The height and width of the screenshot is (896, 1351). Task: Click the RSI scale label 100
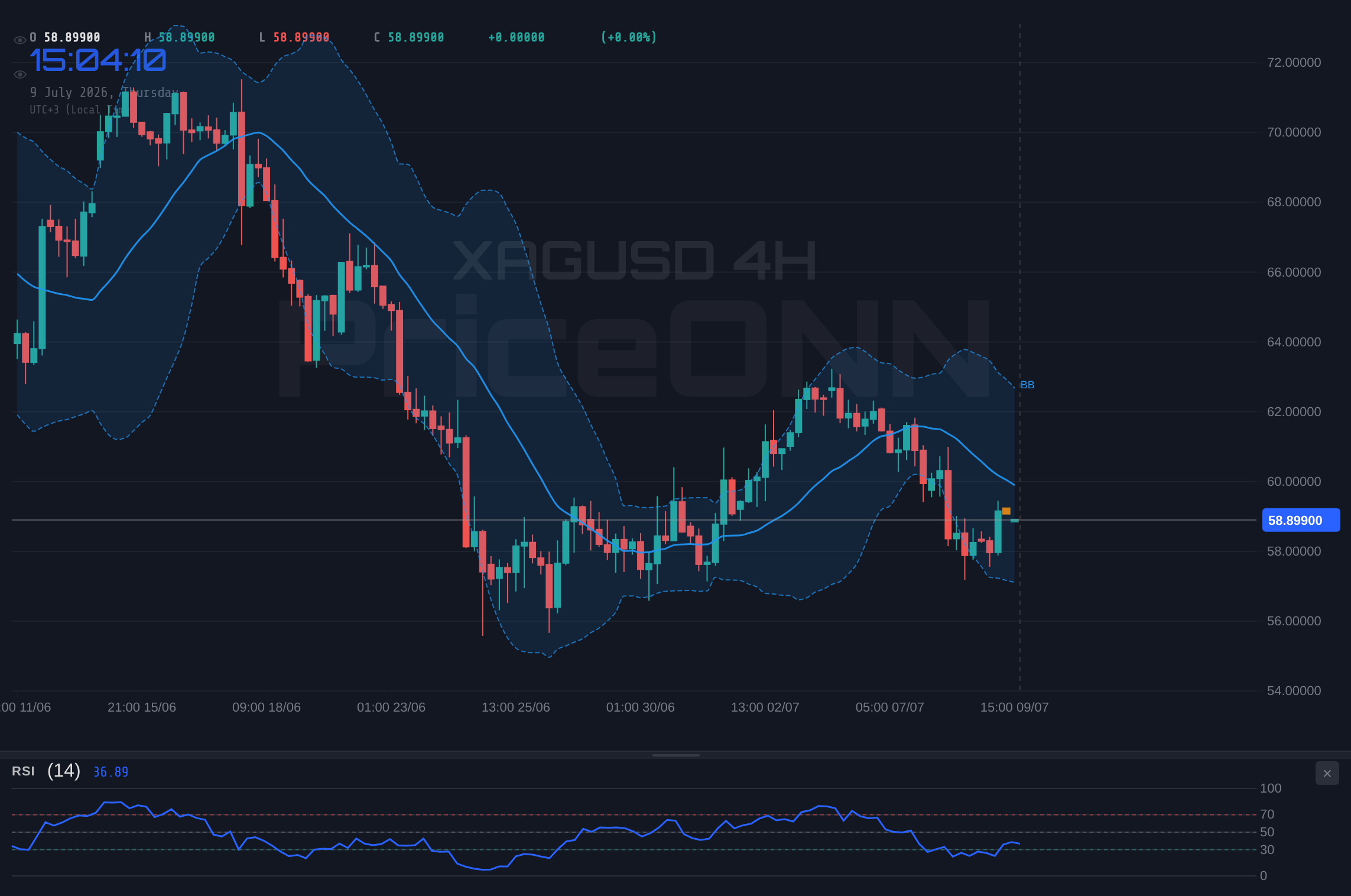click(x=1271, y=788)
